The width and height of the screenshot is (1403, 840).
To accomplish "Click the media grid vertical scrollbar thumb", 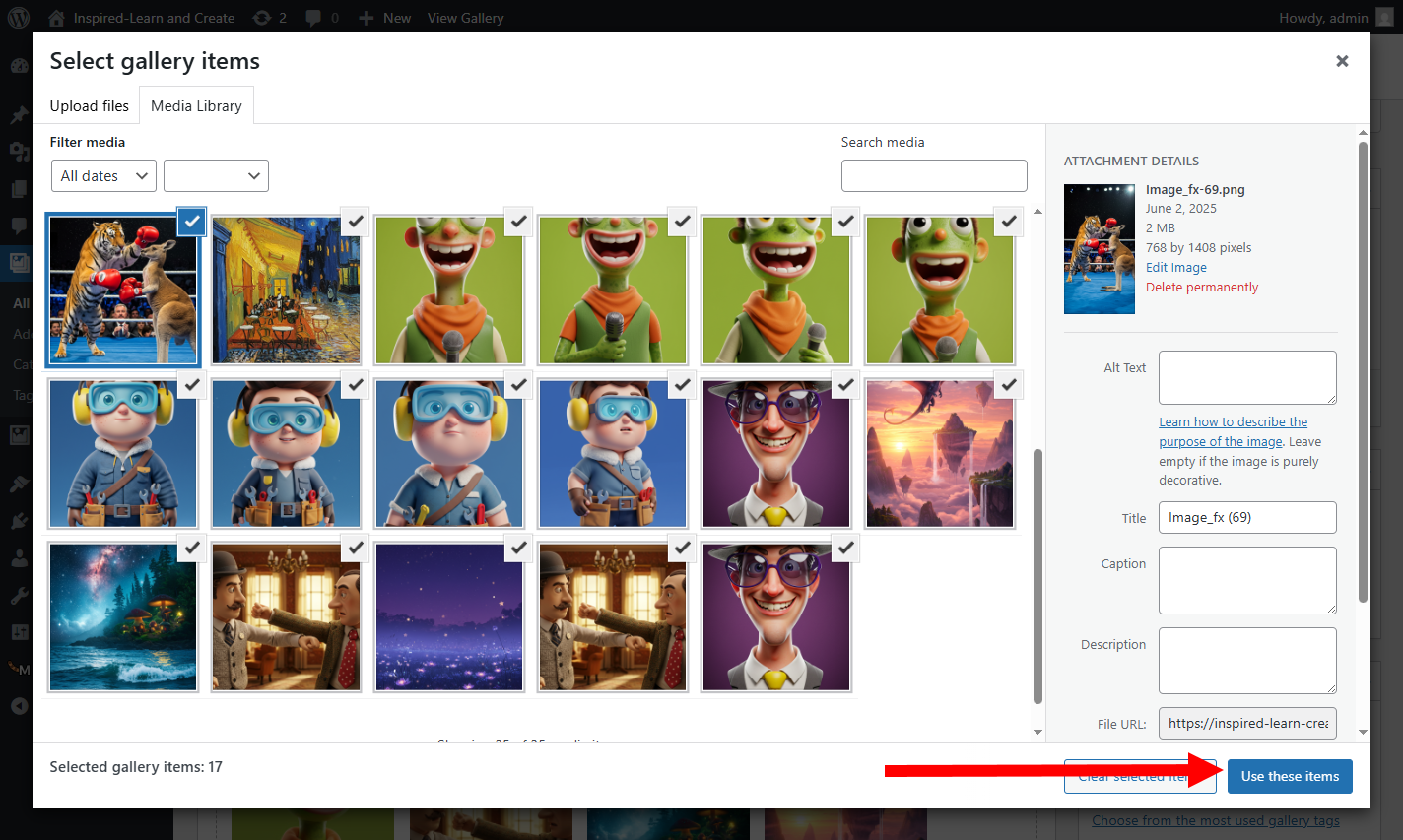I will pos(1037,576).
